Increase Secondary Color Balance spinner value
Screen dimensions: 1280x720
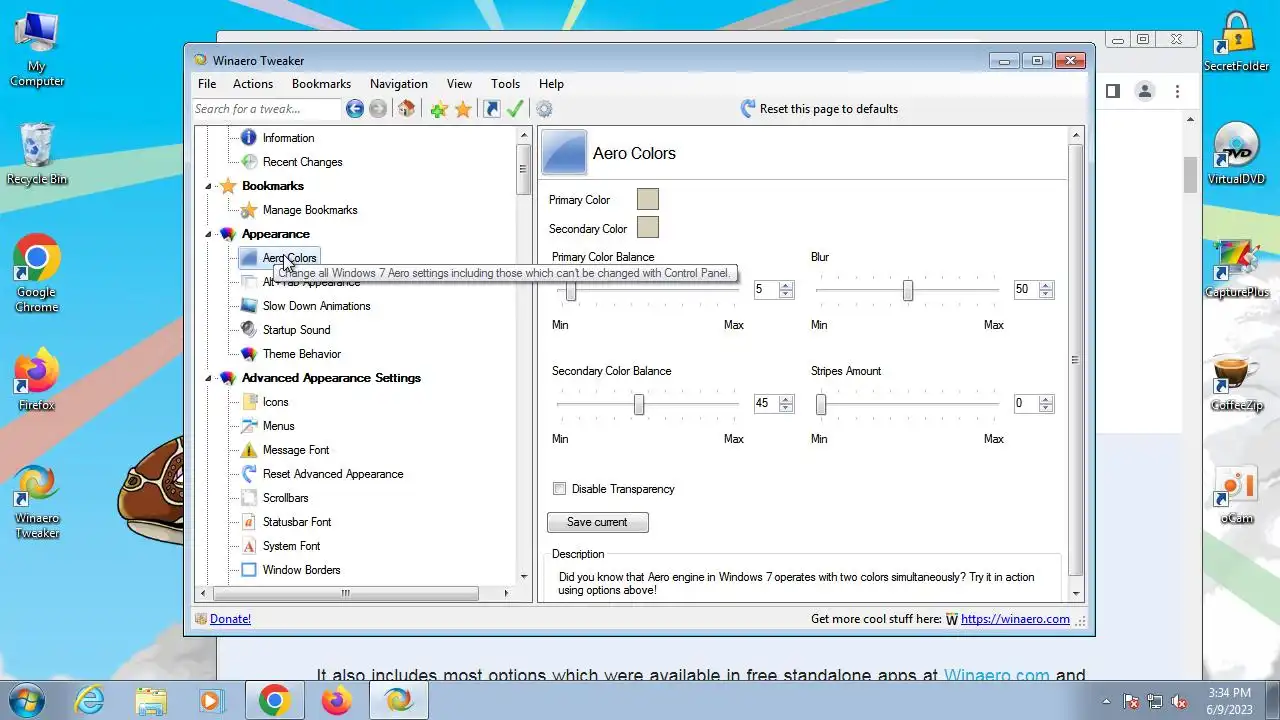point(786,399)
